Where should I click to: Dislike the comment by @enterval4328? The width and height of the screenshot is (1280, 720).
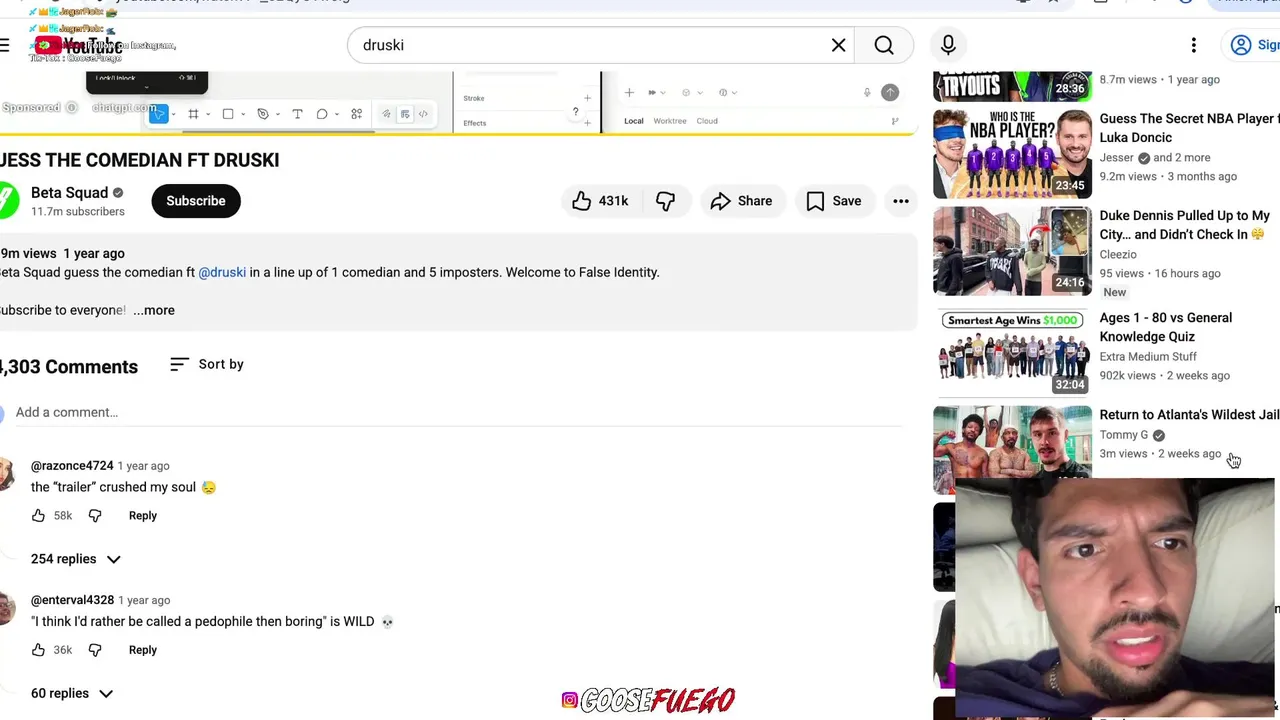tap(95, 650)
